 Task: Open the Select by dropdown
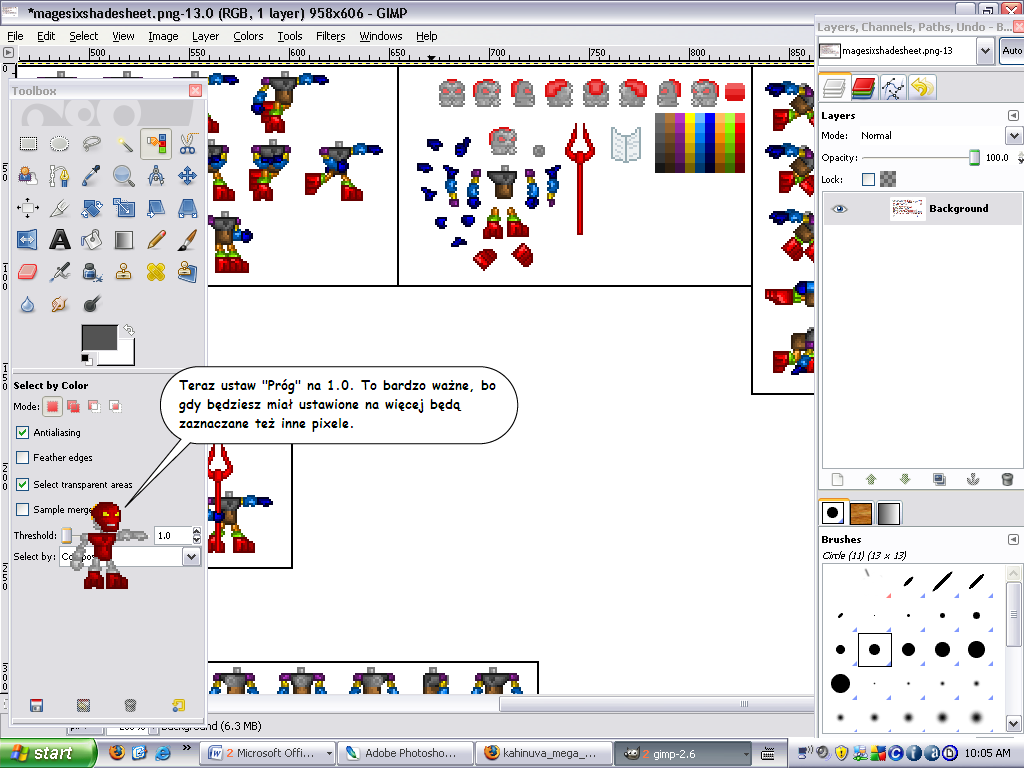(x=191, y=556)
